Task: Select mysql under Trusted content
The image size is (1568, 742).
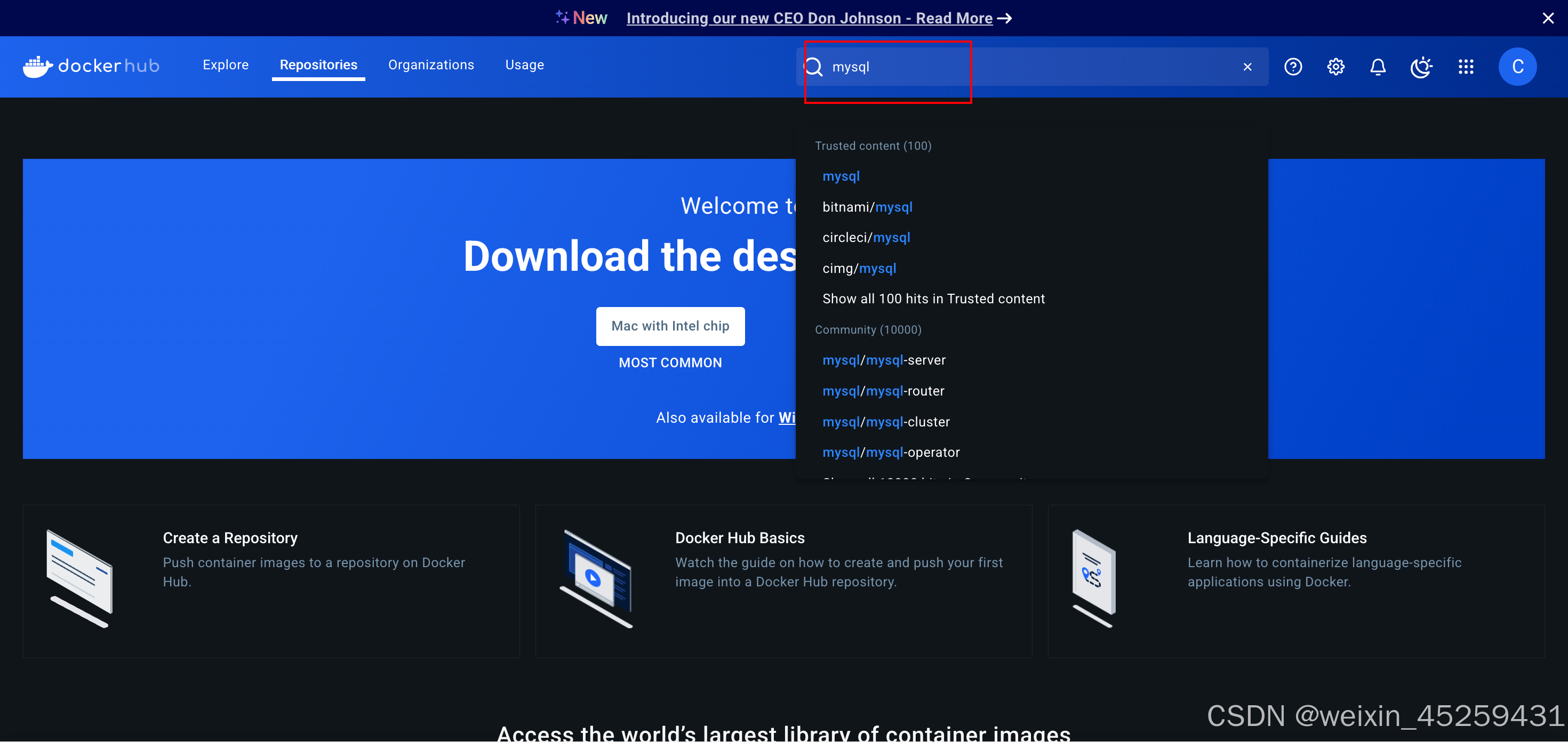Action: (841, 176)
